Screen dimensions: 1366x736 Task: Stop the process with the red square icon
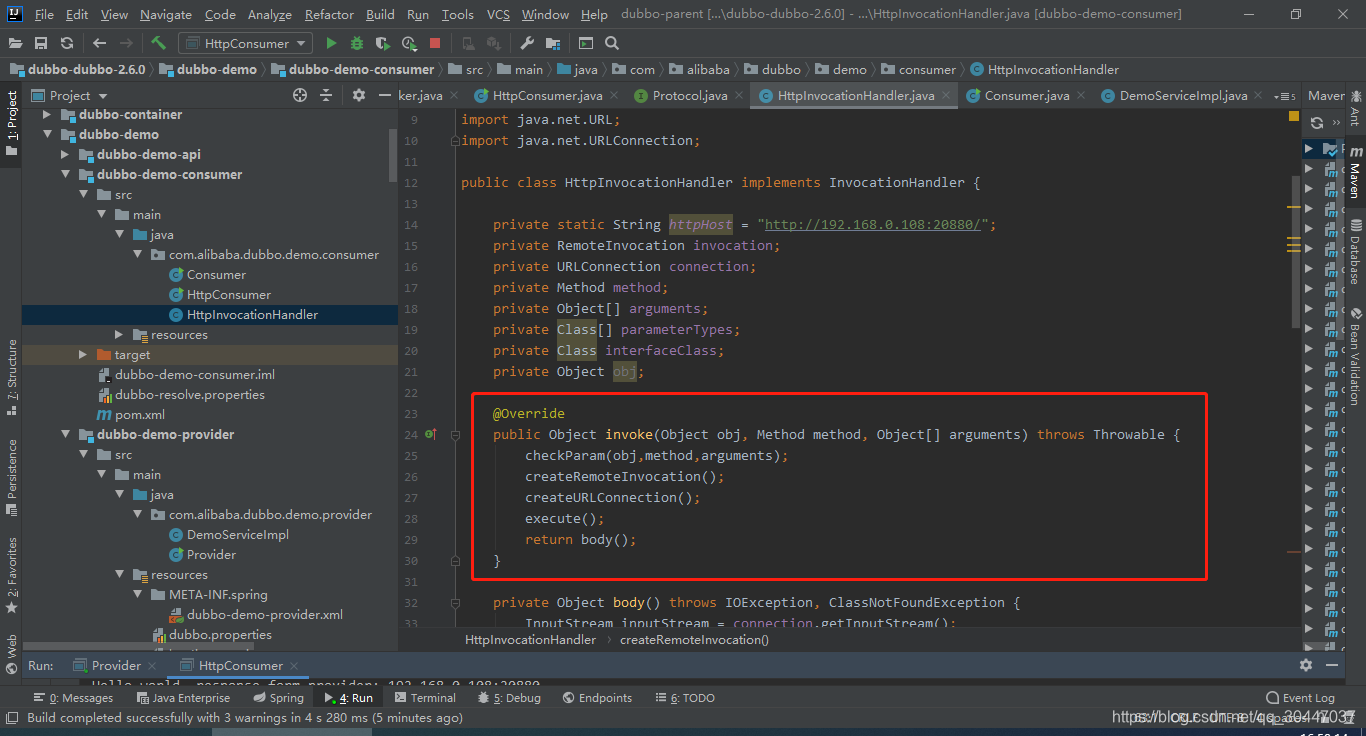click(x=435, y=43)
